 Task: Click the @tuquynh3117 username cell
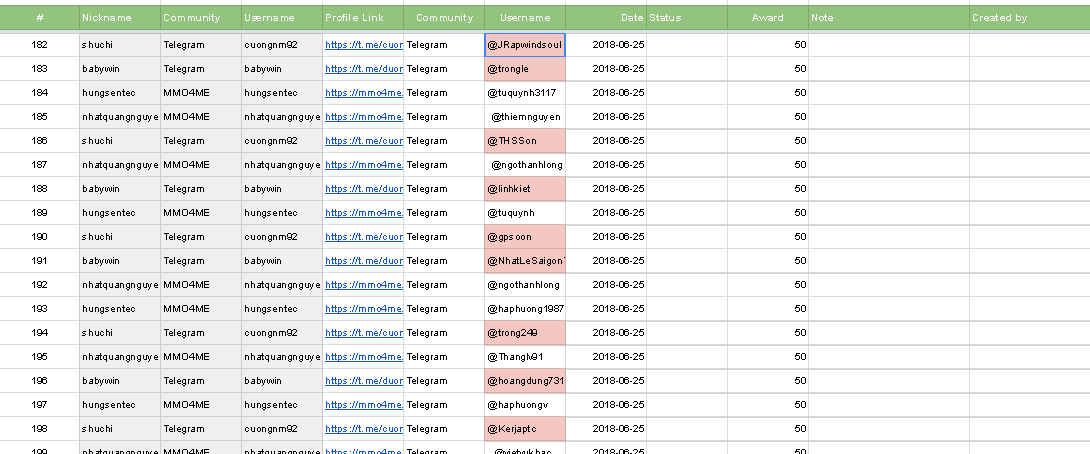coord(525,93)
